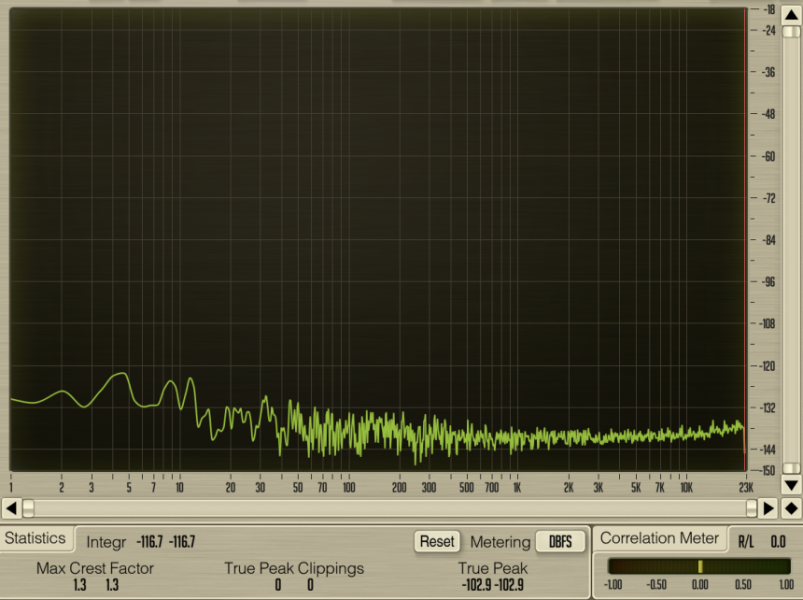Viewport: 803px width, 600px height.
Task: Click the 1K frequency axis label
Action: click(x=517, y=487)
